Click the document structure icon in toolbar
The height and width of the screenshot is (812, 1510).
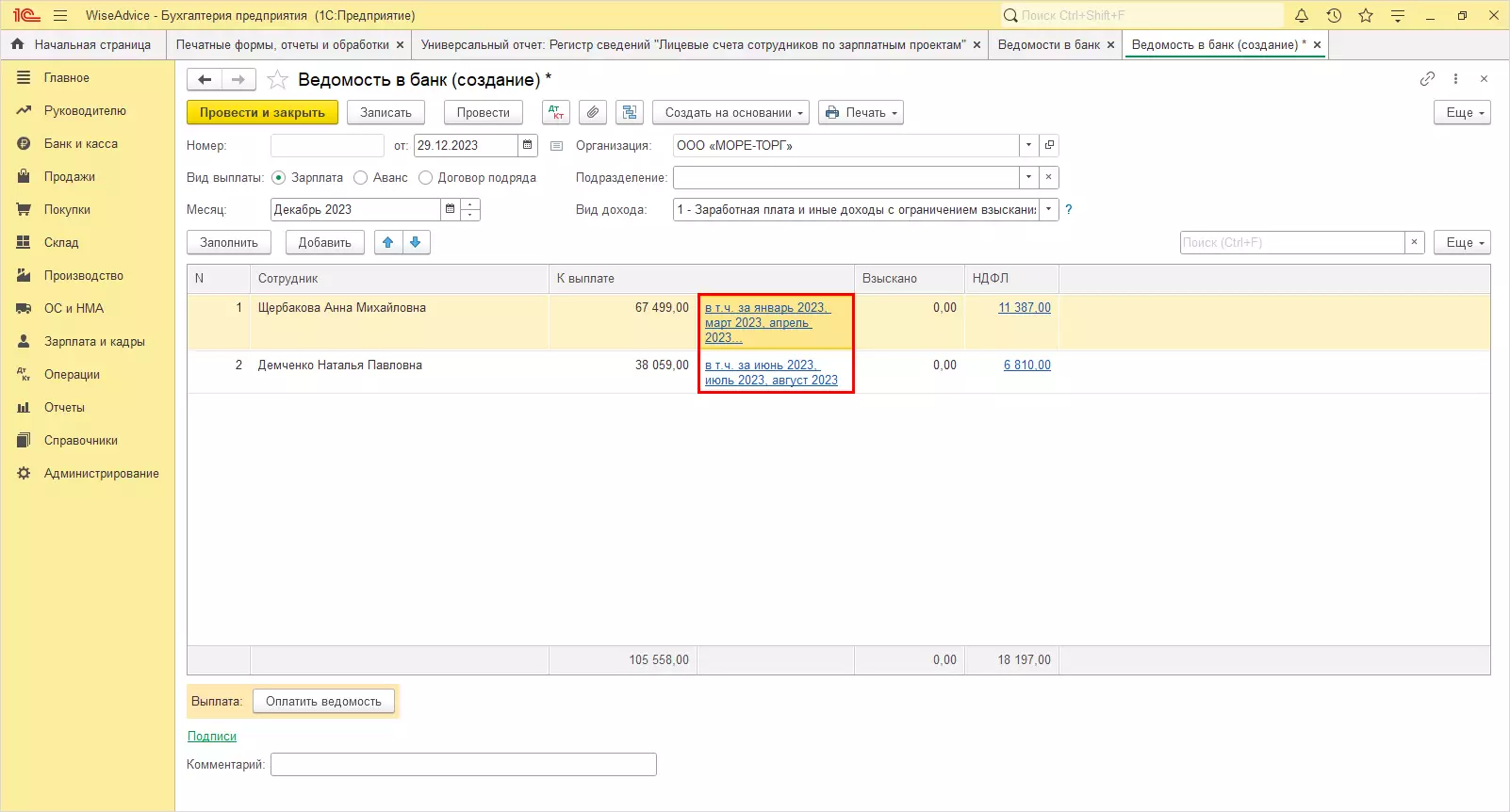coord(629,113)
